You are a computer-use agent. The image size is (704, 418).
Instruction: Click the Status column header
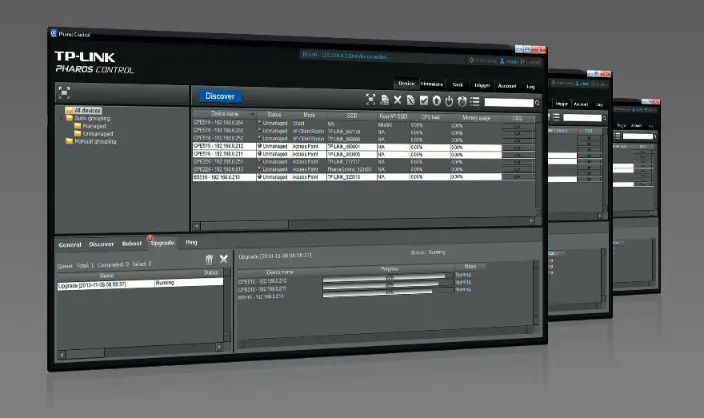coord(274,114)
